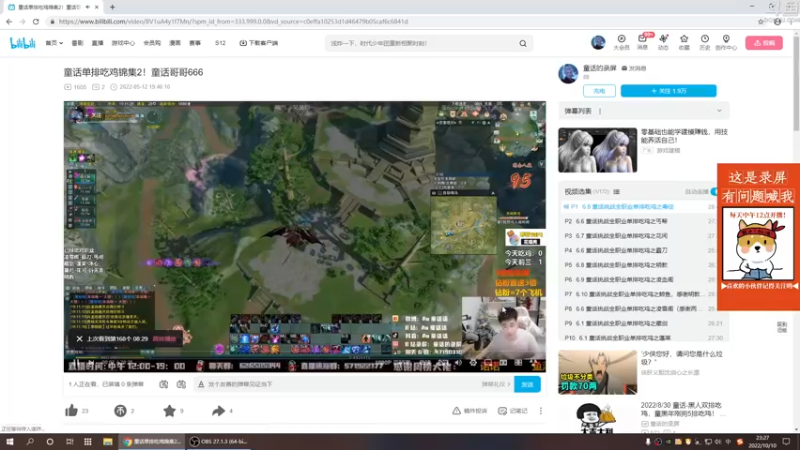This screenshot has width=800, height=450.
Task: Open the 弹幕礼仪 link
Action: pyautogui.click(x=495, y=384)
